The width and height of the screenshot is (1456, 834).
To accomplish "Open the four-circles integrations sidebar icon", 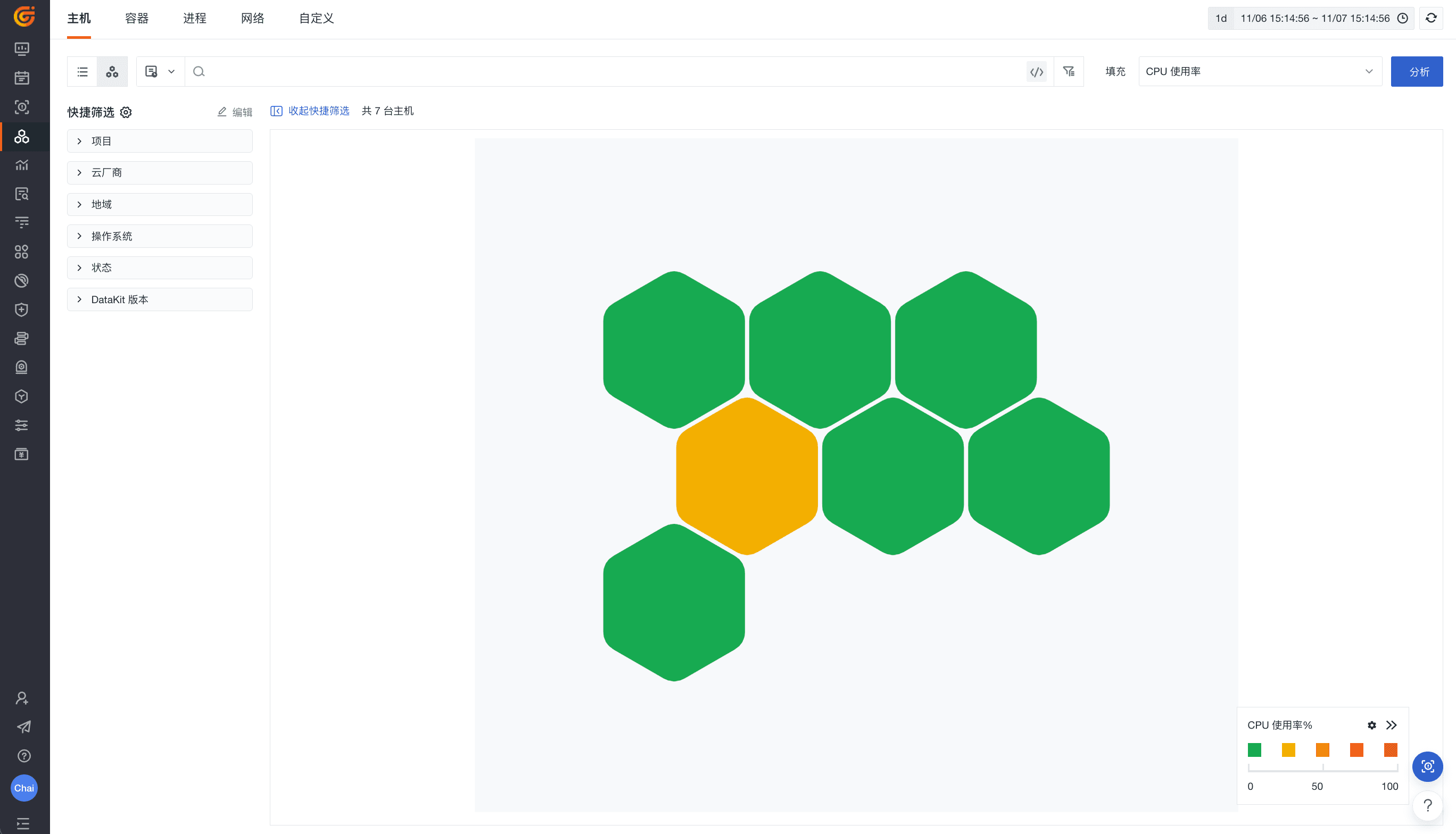I will click(22, 252).
